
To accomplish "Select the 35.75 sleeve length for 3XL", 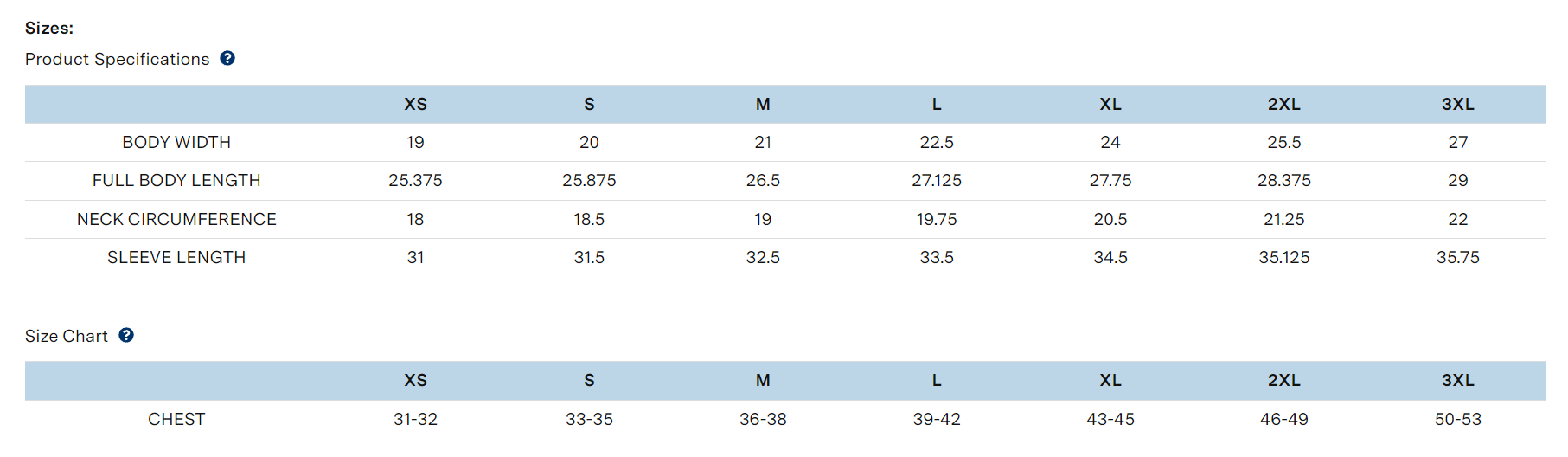I will pyautogui.click(x=1457, y=257).
